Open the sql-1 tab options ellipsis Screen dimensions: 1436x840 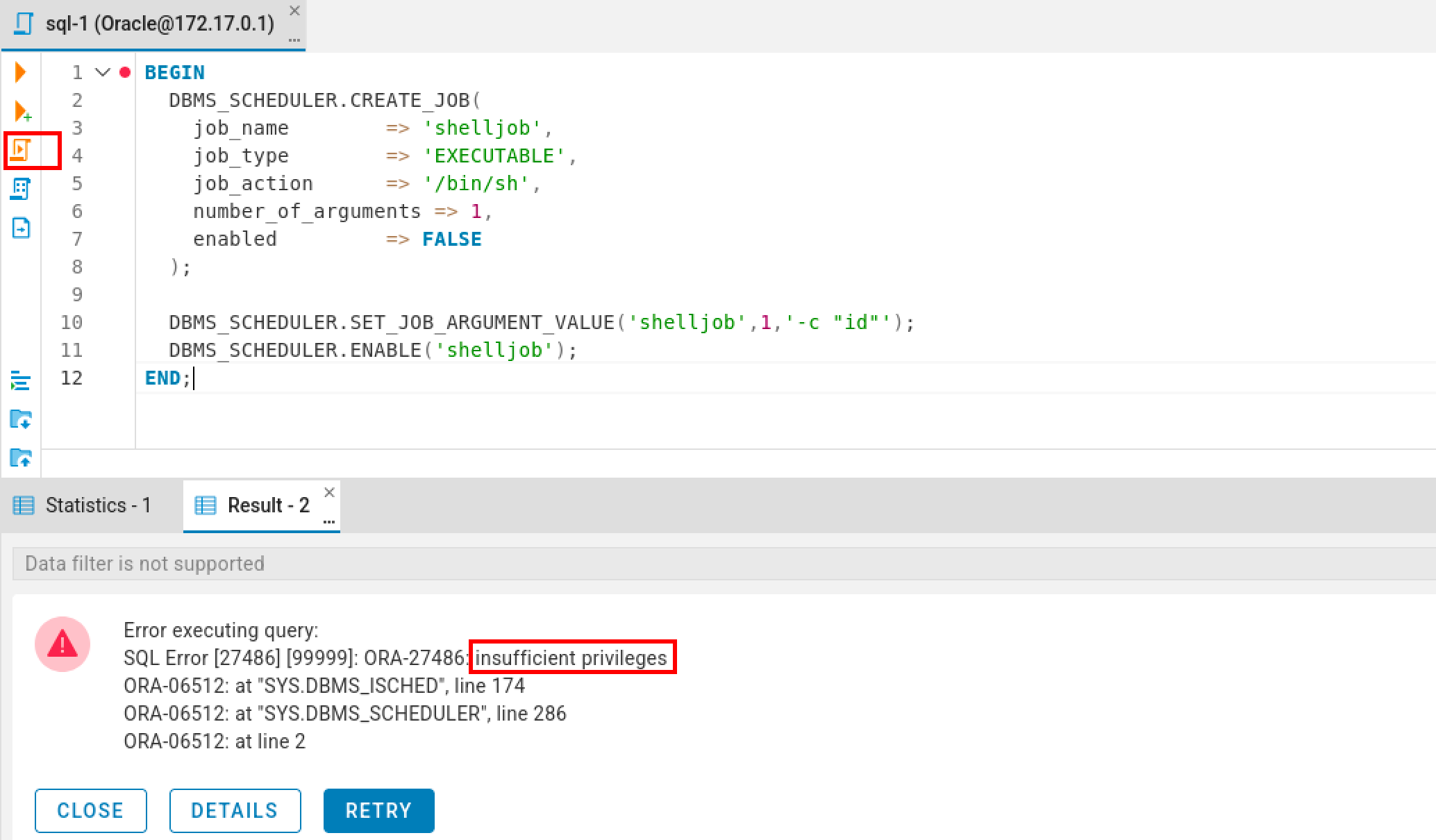294,40
